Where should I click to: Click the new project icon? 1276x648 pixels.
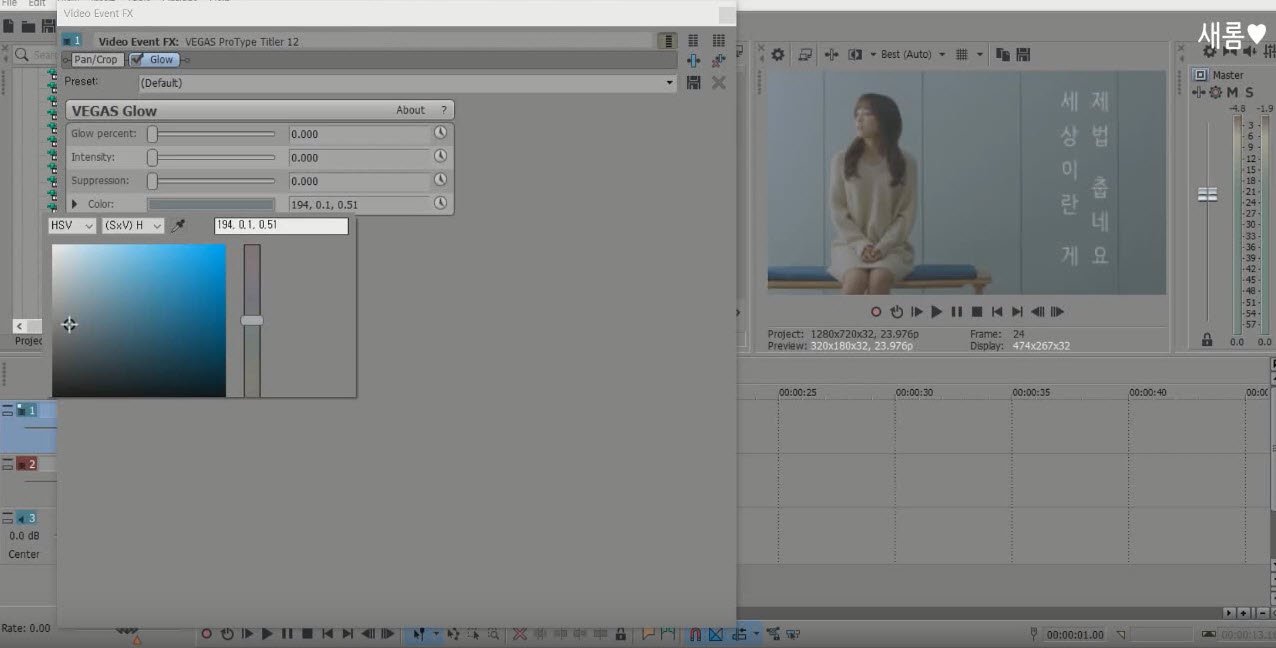tap(9, 25)
